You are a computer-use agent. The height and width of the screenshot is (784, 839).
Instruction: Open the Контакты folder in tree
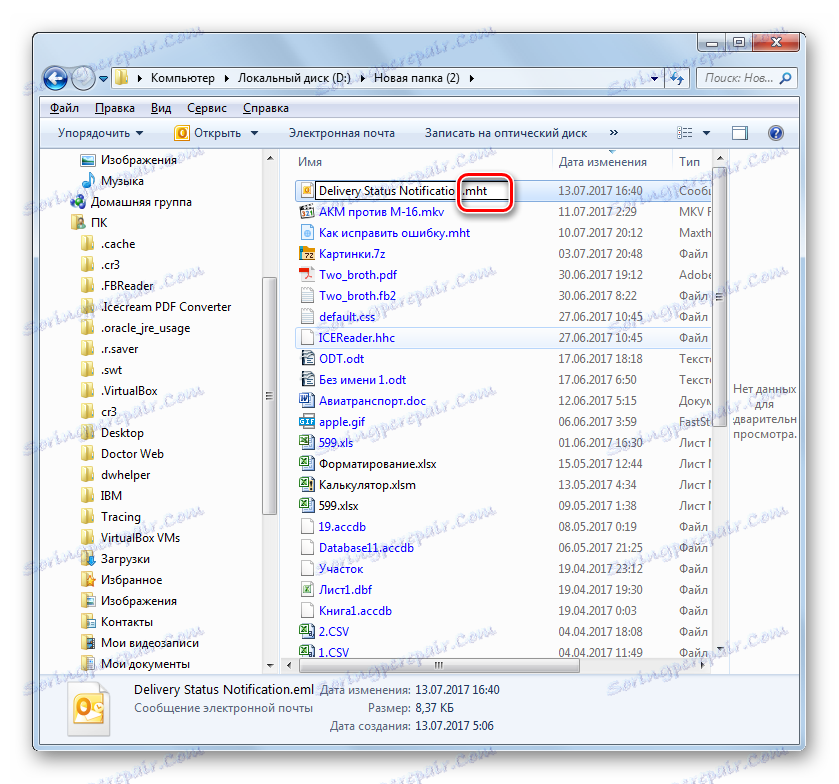click(x=127, y=622)
